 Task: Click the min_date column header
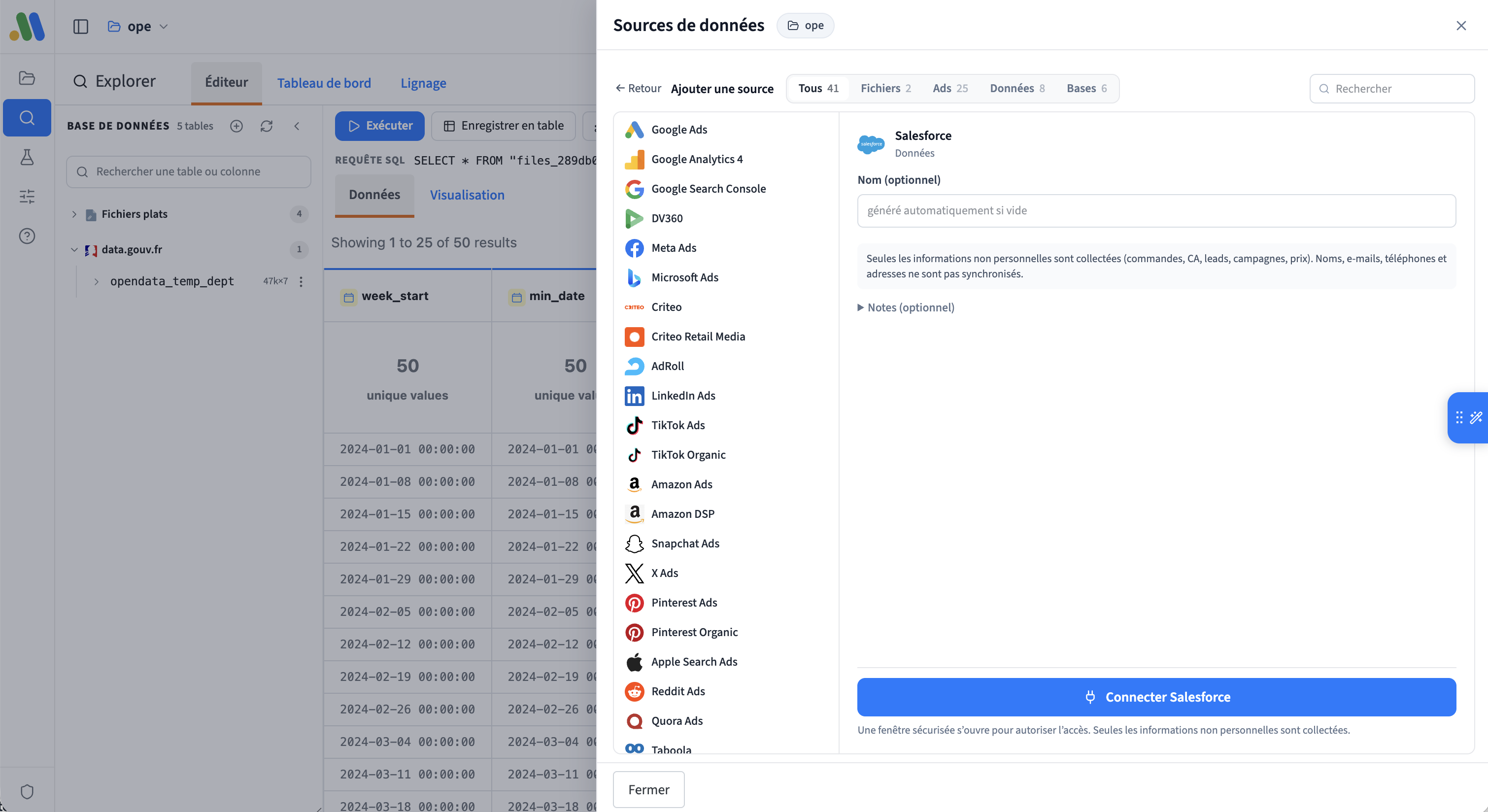[545, 296]
